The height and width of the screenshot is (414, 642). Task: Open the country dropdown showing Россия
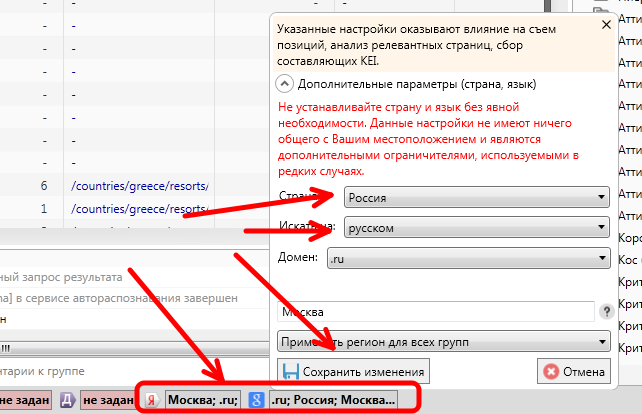coord(476,197)
